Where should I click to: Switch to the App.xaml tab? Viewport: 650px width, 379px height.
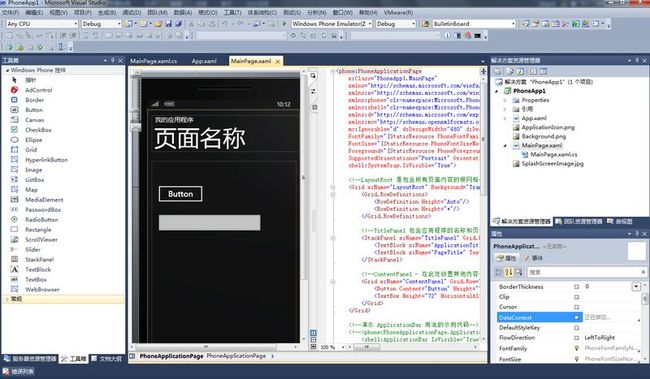tap(204, 61)
